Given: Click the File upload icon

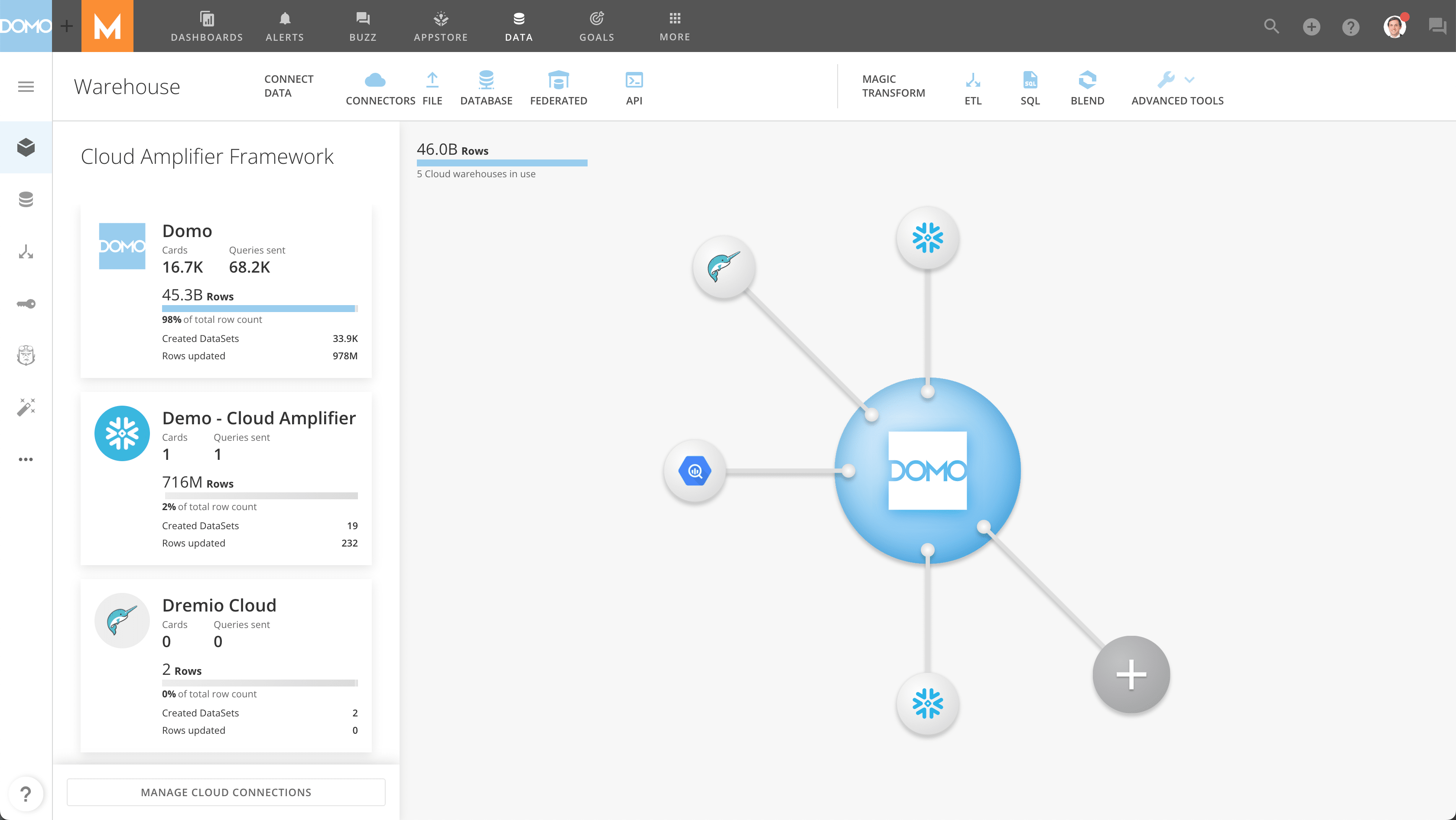Looking at the screenshot, I should pos(432,81).
